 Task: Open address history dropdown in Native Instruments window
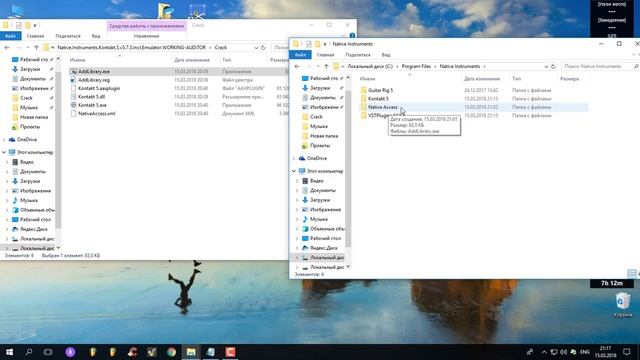click(546, 67)
